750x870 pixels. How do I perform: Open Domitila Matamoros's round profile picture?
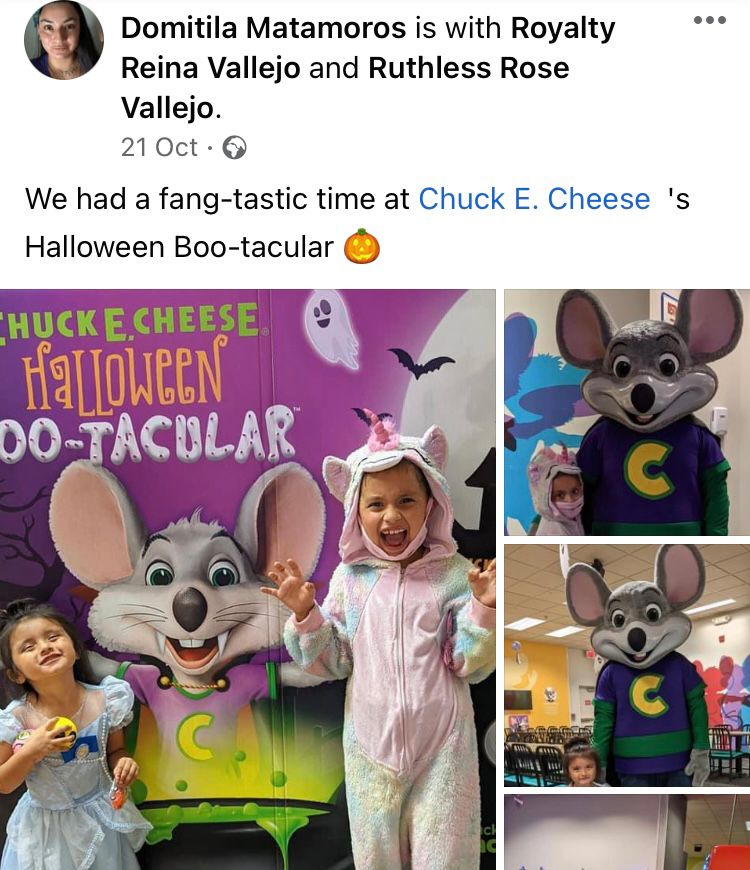tap(64, 41)
